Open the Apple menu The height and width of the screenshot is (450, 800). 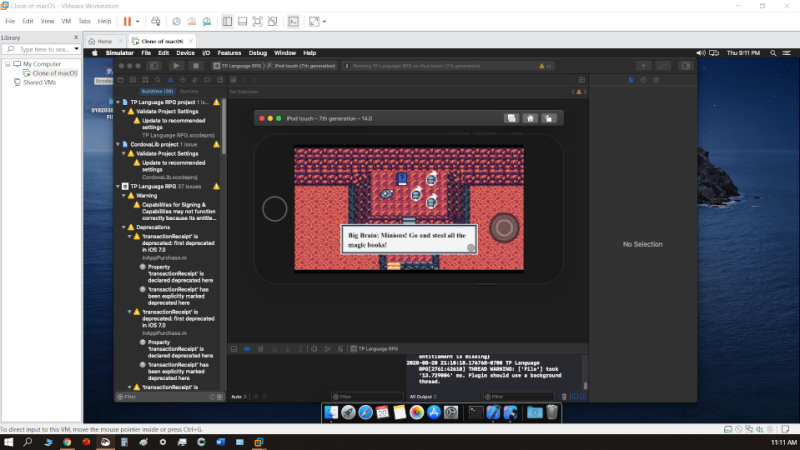point(94,53)
